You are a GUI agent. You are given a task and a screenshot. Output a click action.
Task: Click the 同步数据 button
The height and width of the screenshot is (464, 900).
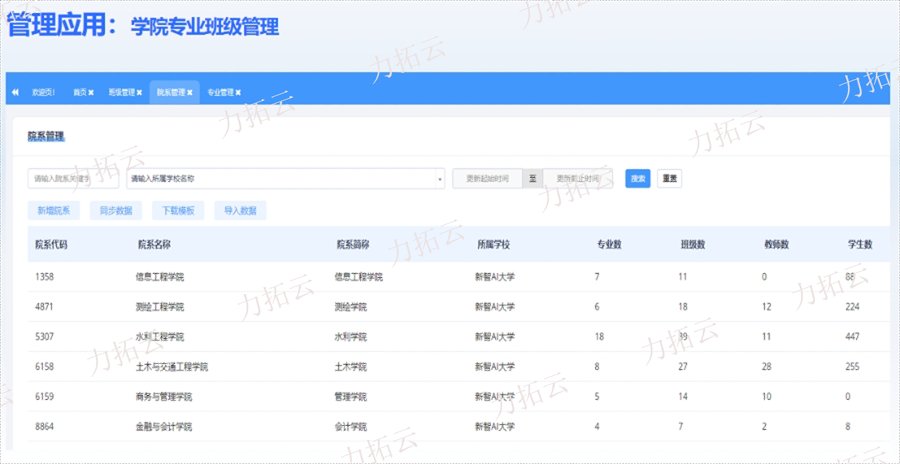[x=116, y=211]
